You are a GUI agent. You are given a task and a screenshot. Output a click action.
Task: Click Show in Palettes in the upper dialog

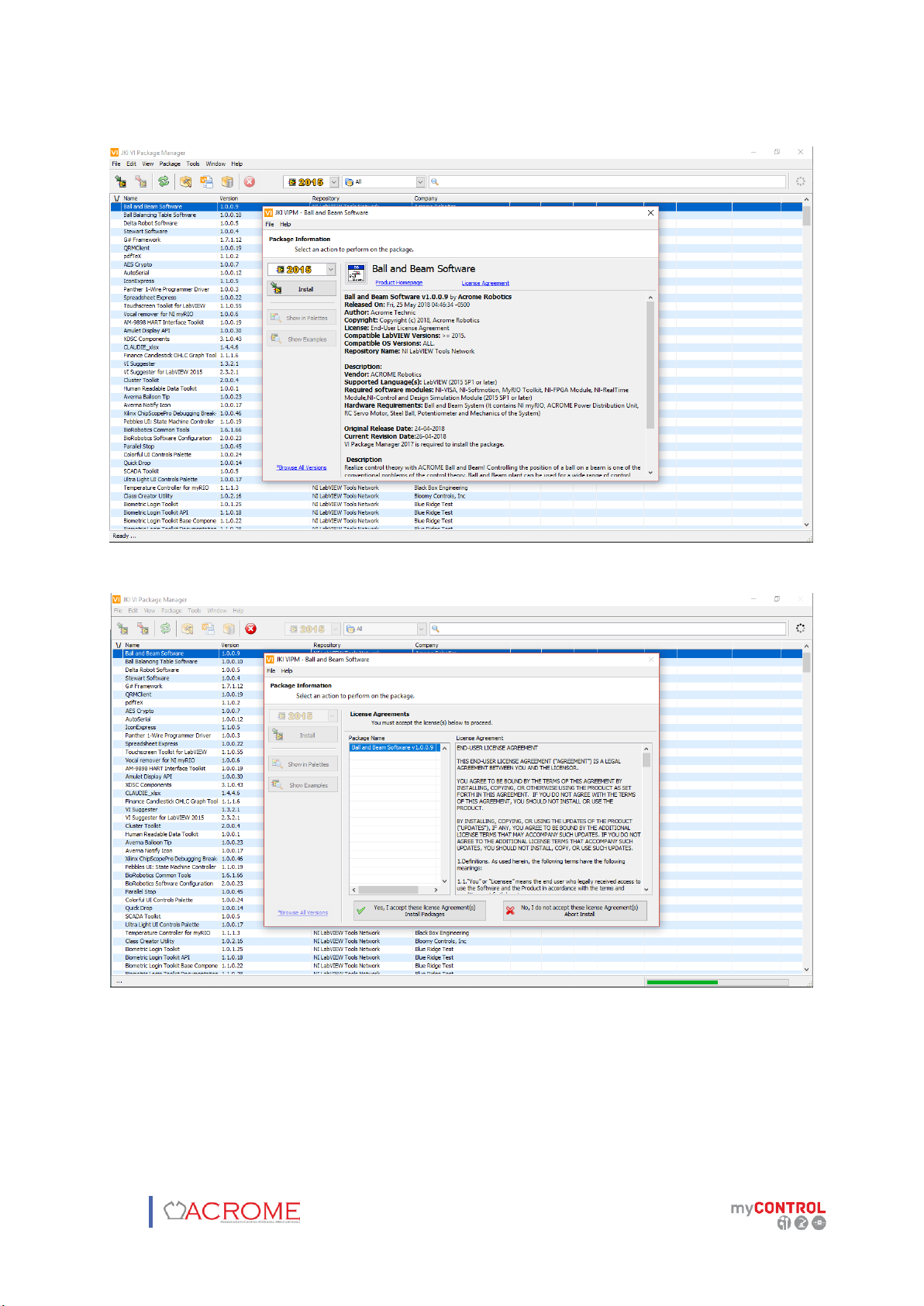pos(302,318)
